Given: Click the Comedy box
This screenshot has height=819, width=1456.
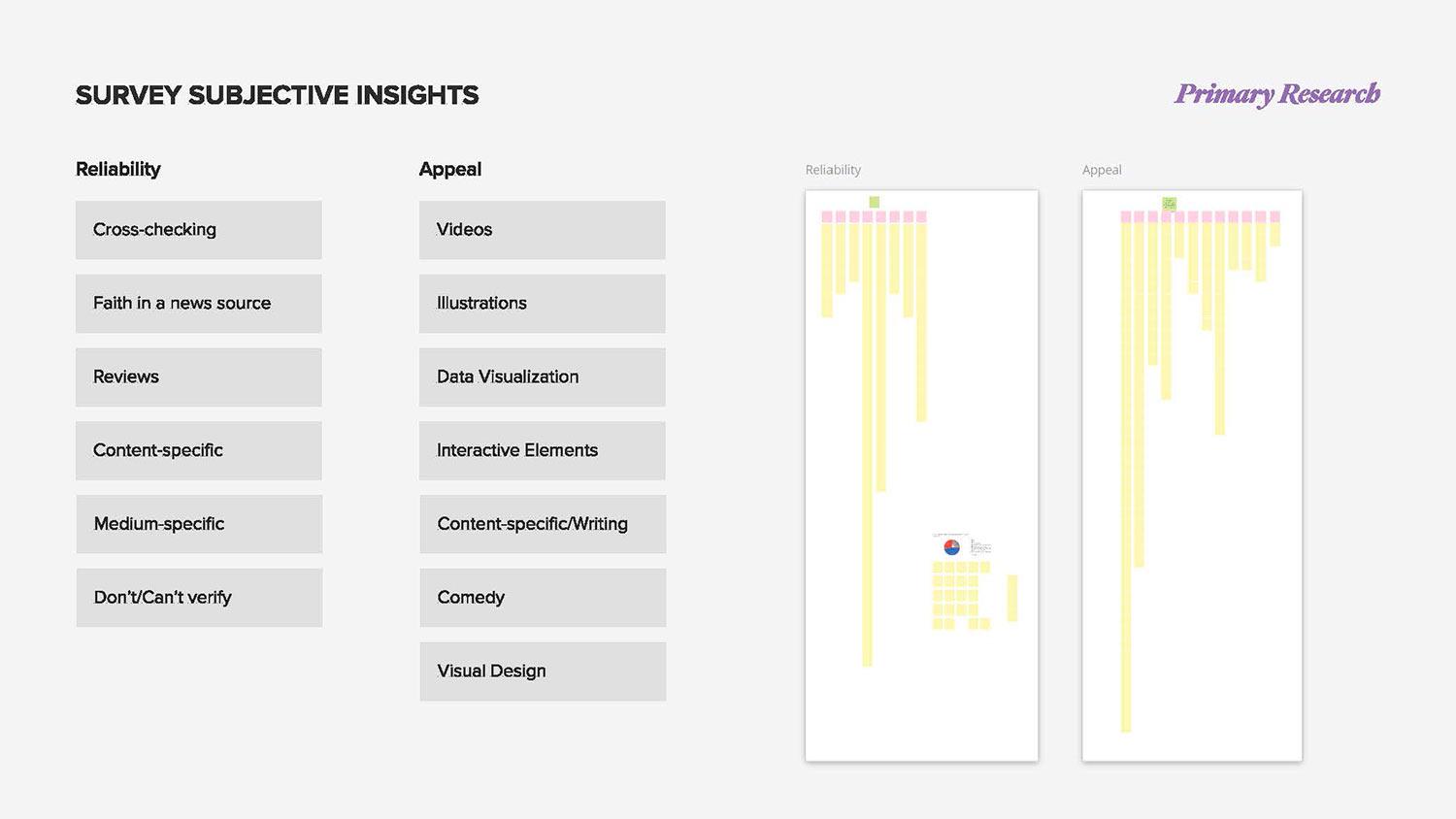Looking at the screenshot, I should point(543,598).
